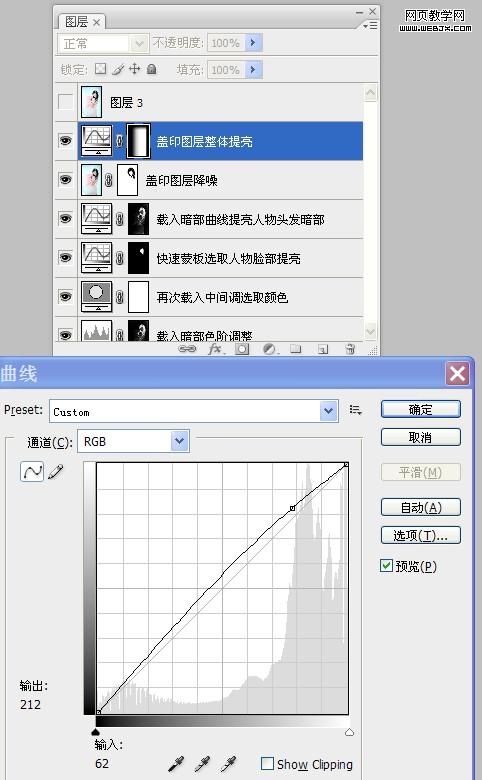
Task: Hide the 盖印图层降噪 layer
Action: point(65,180)
